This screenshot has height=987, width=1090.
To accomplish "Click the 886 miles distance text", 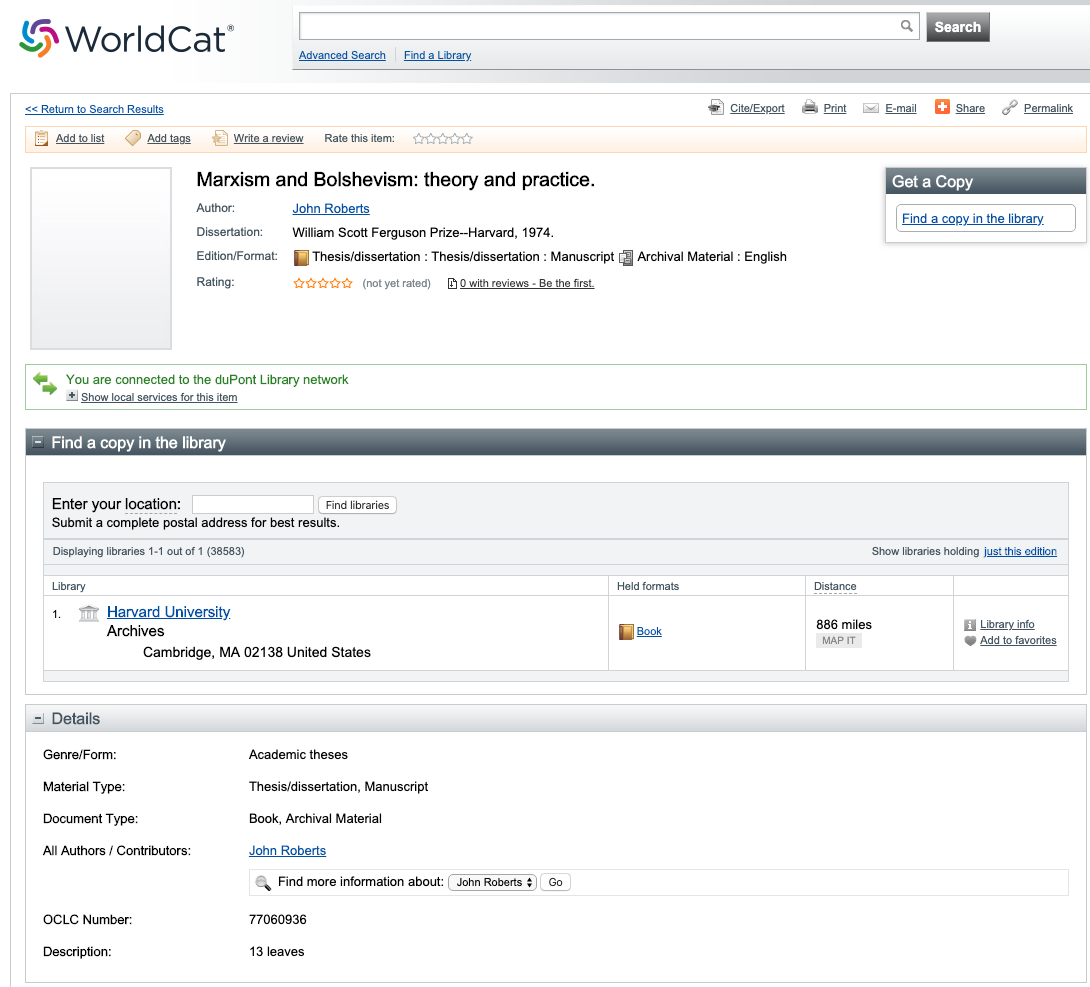I will coord(843,625).
